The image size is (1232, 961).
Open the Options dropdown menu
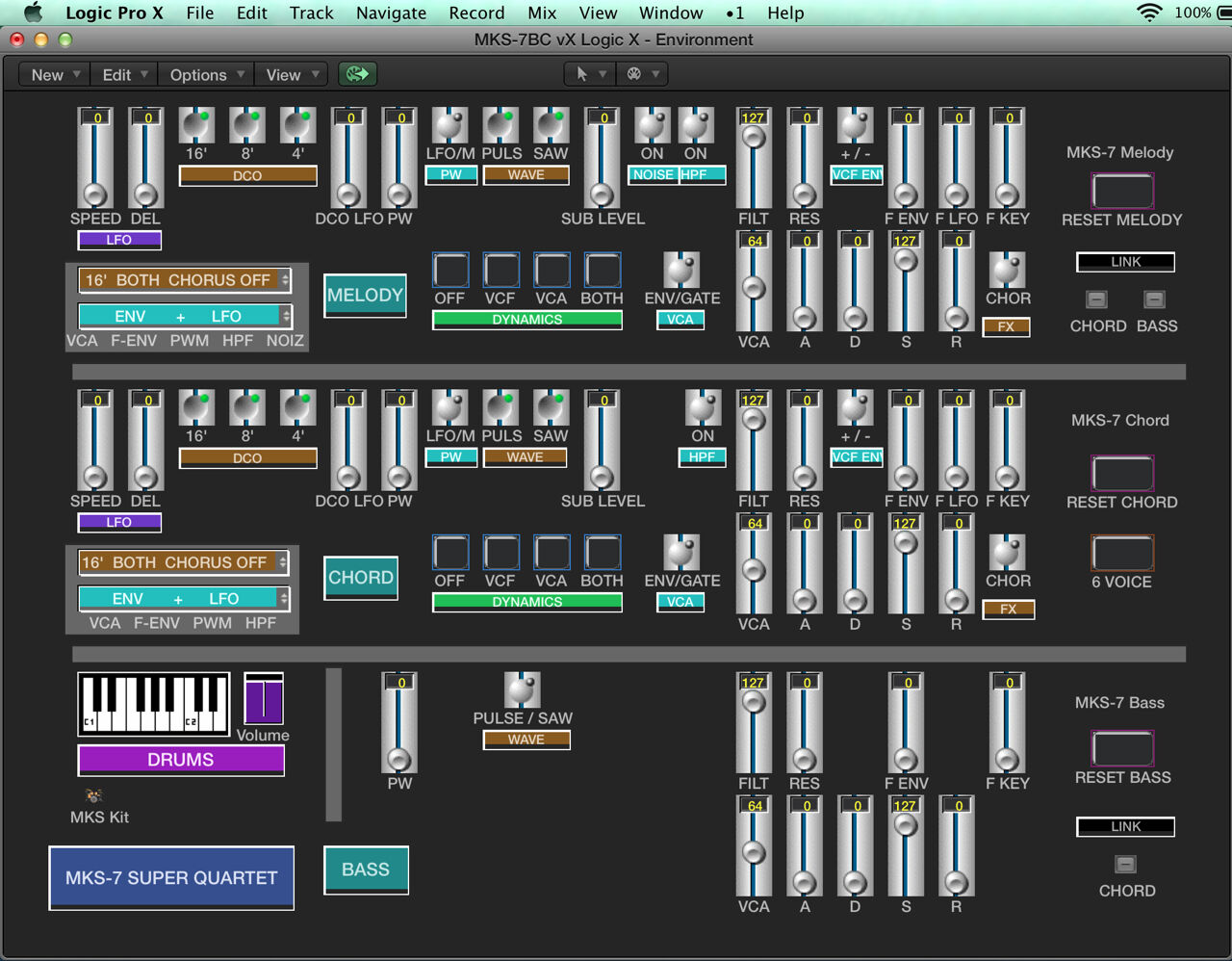tap(206, 74)
